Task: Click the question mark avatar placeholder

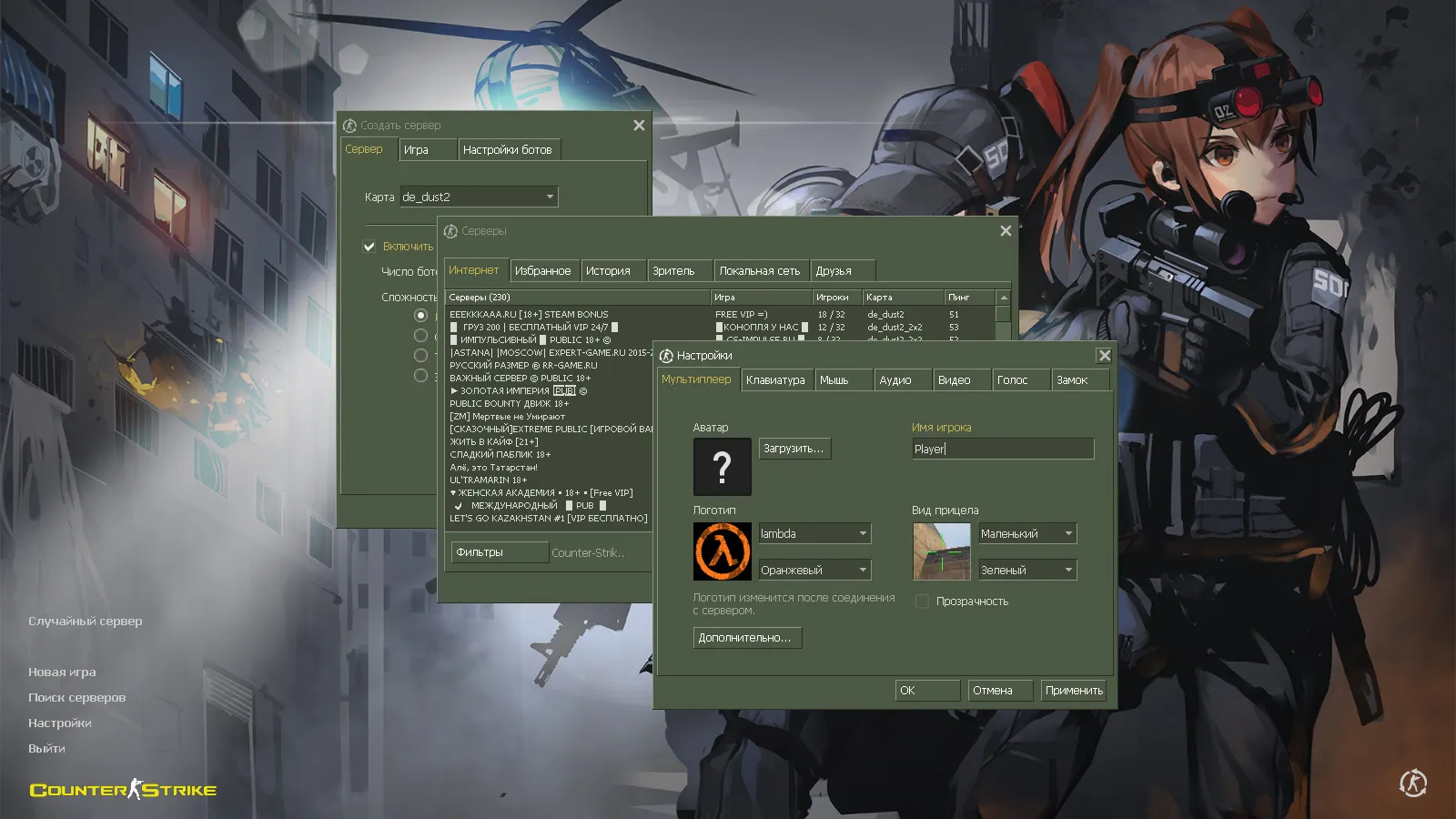Action: click(x=722, y=467)
